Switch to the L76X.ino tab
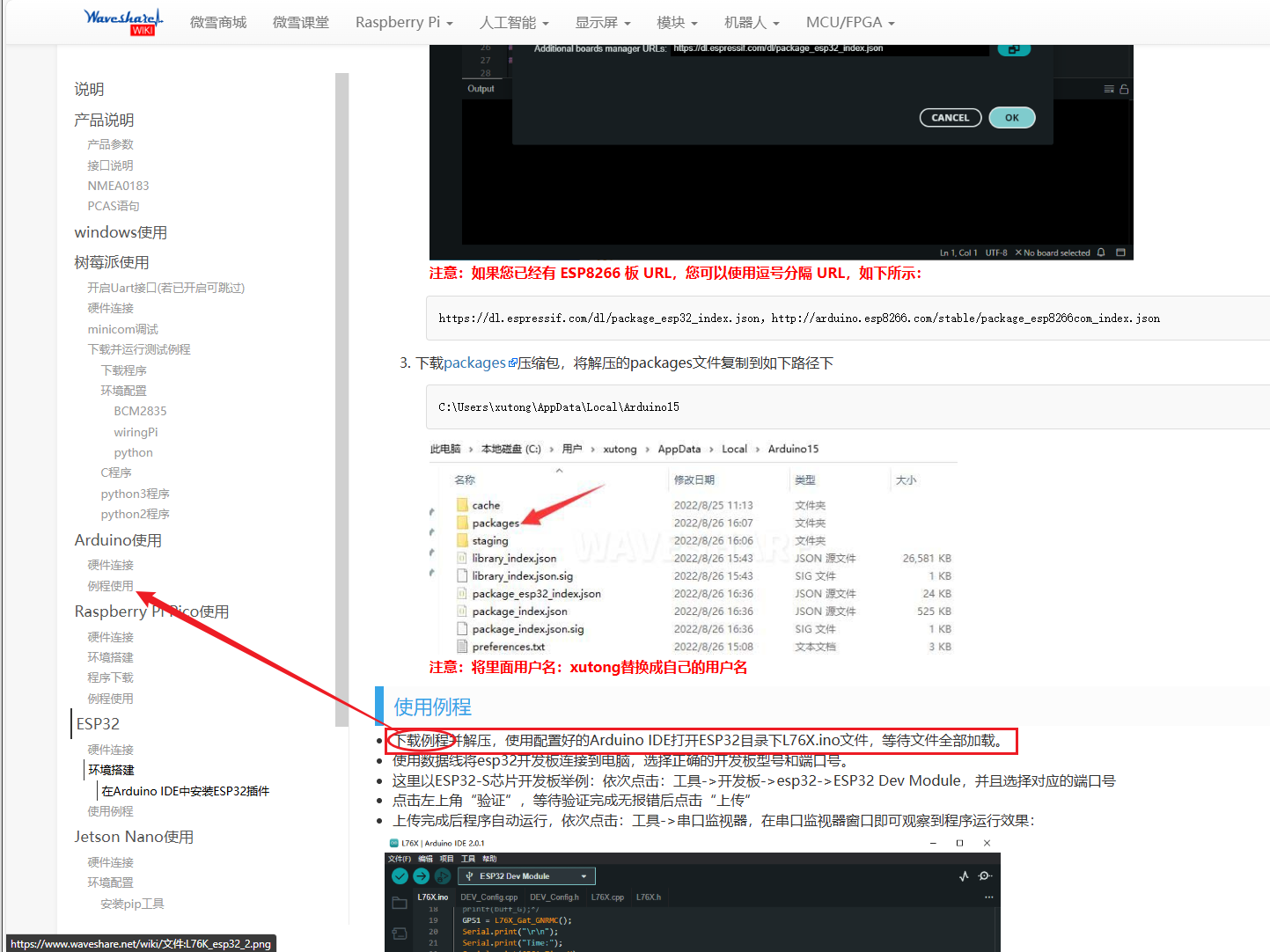Viewport: 1270px width, 952px height. click(432, 897)
